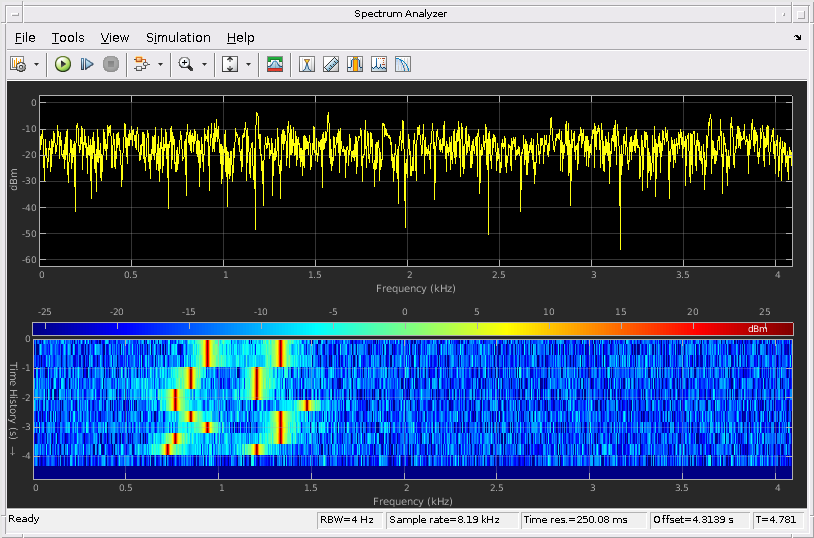814x538 pixels.
Task: Toggle the Spectrum Settings panel
Action: click(x=274, y=64)
